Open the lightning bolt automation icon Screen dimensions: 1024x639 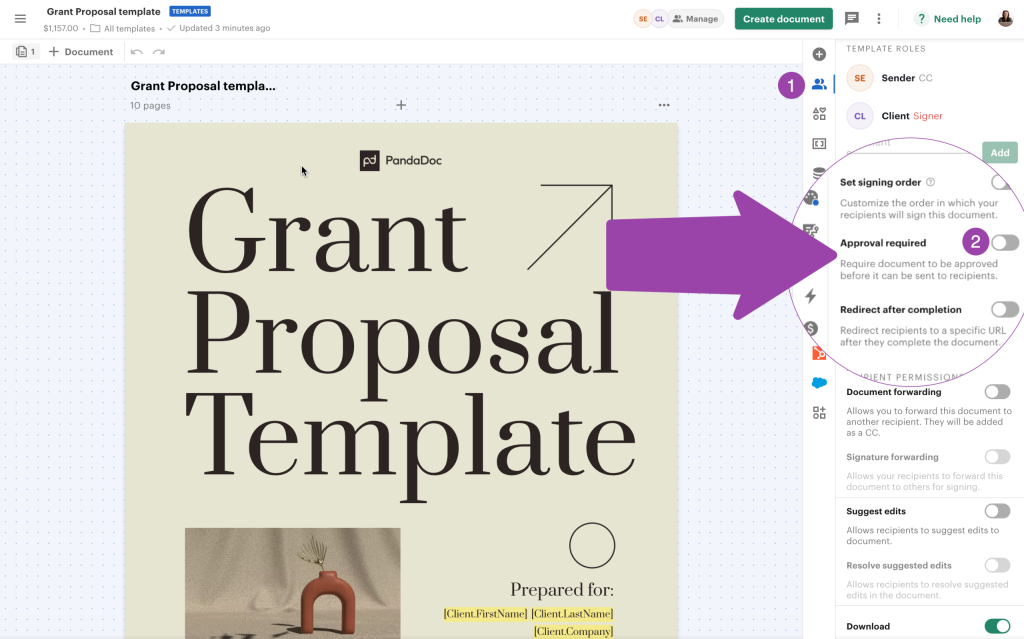[x=811, y=296]
